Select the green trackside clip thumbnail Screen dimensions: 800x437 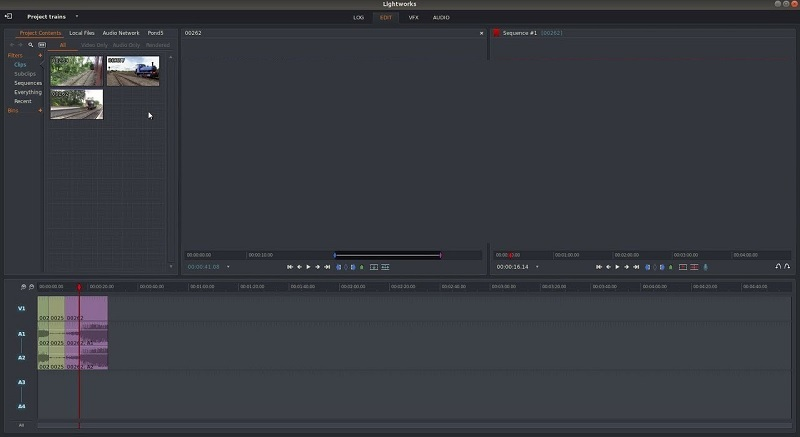tap(77, 71)
